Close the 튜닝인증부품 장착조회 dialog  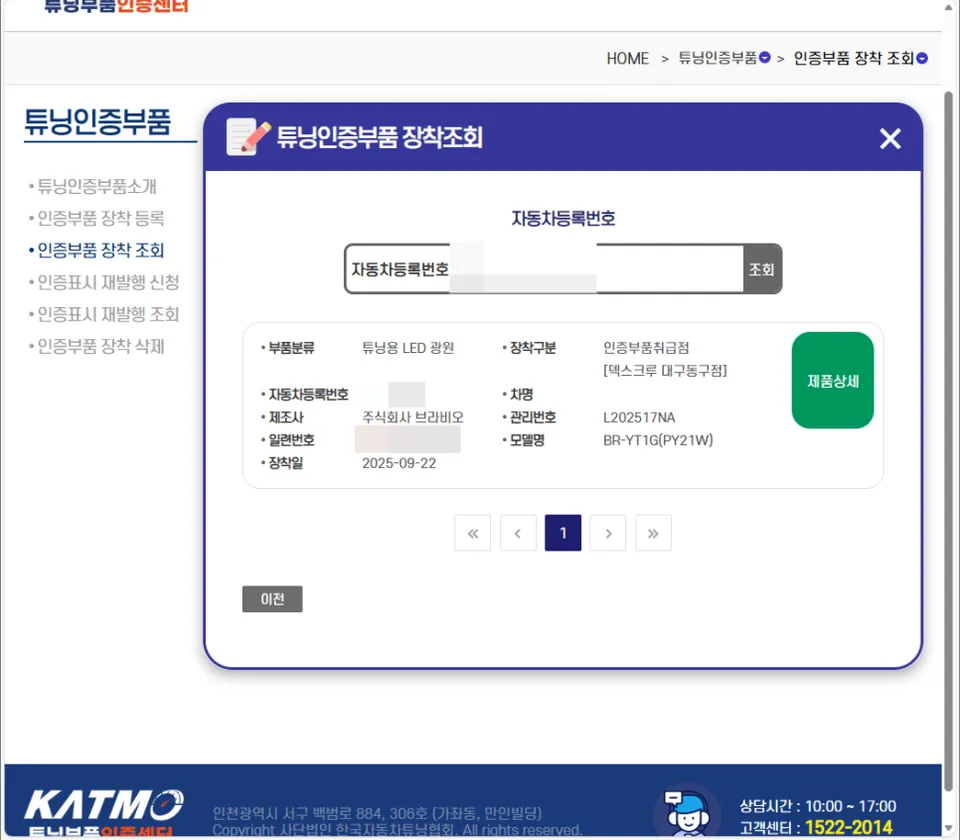click(890, 138)
